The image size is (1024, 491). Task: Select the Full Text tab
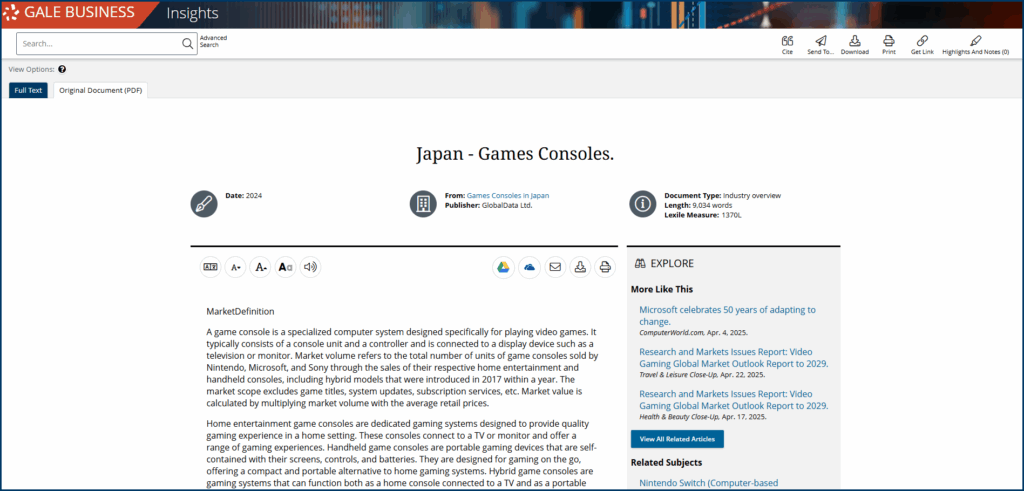coord(28,90)
